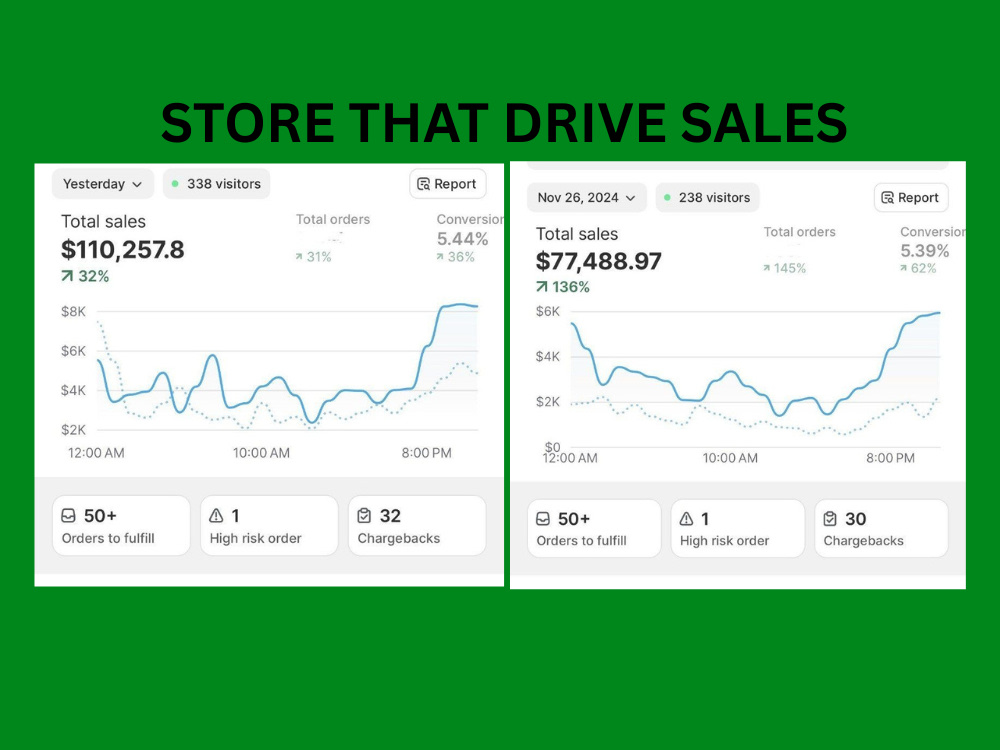Click the 238 visitors live indicator

(707, 198)
